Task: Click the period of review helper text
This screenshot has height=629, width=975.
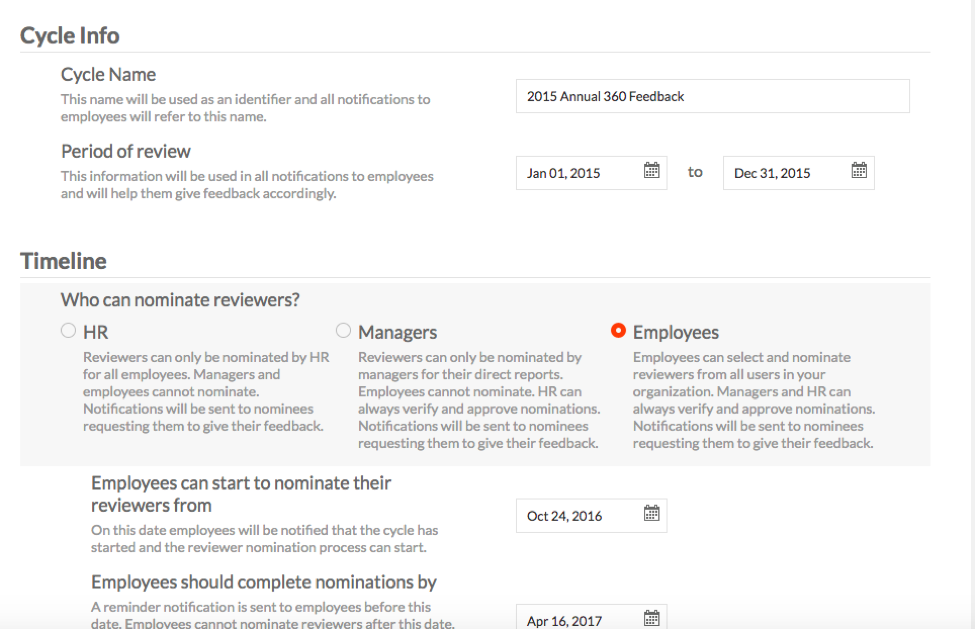Action: (247, 185)
